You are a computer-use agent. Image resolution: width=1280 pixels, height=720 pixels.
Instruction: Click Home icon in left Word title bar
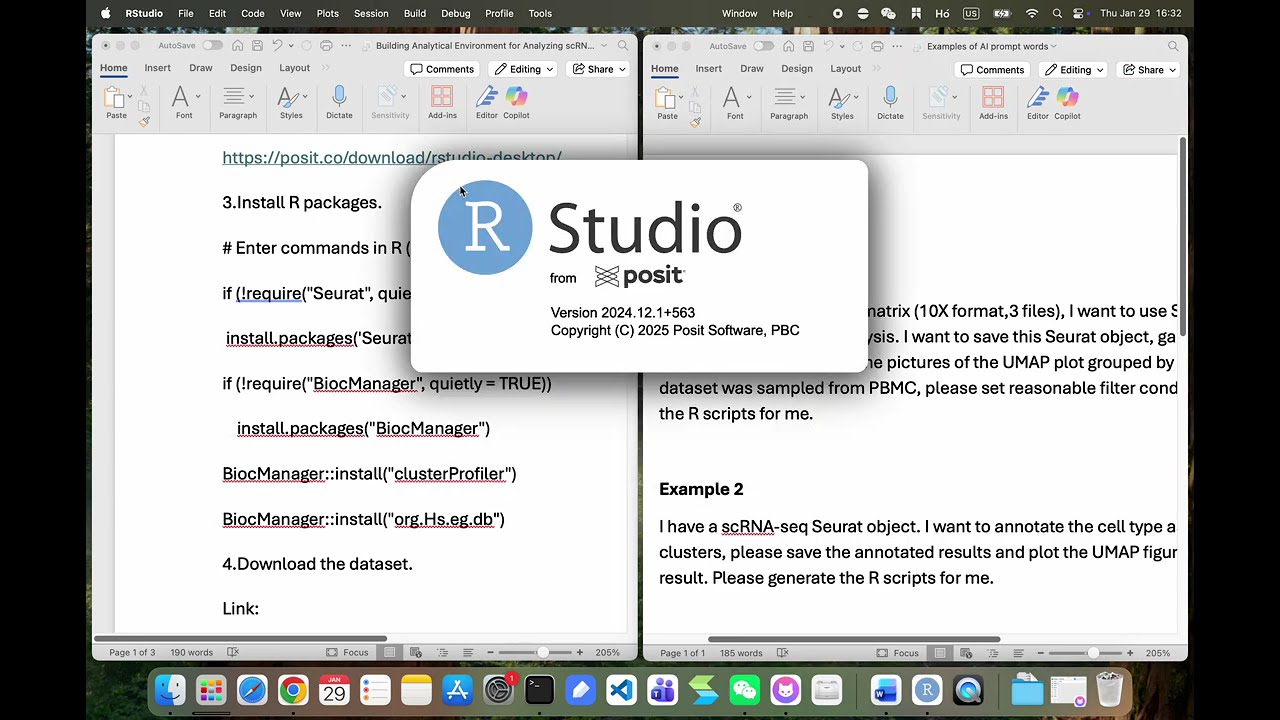coord(237,46)
